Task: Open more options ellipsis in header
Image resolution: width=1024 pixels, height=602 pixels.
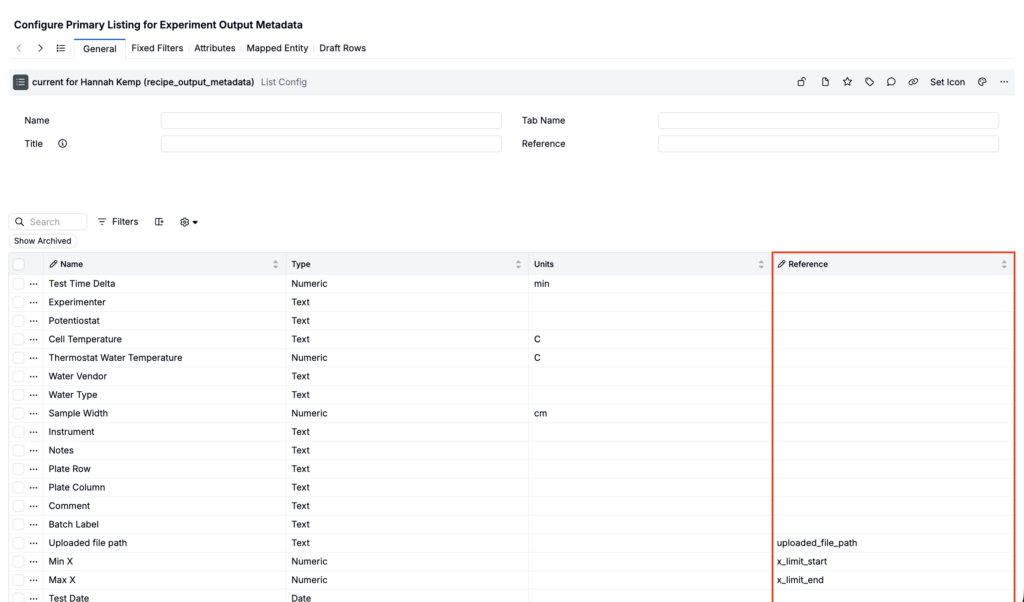Action: 1004,82
